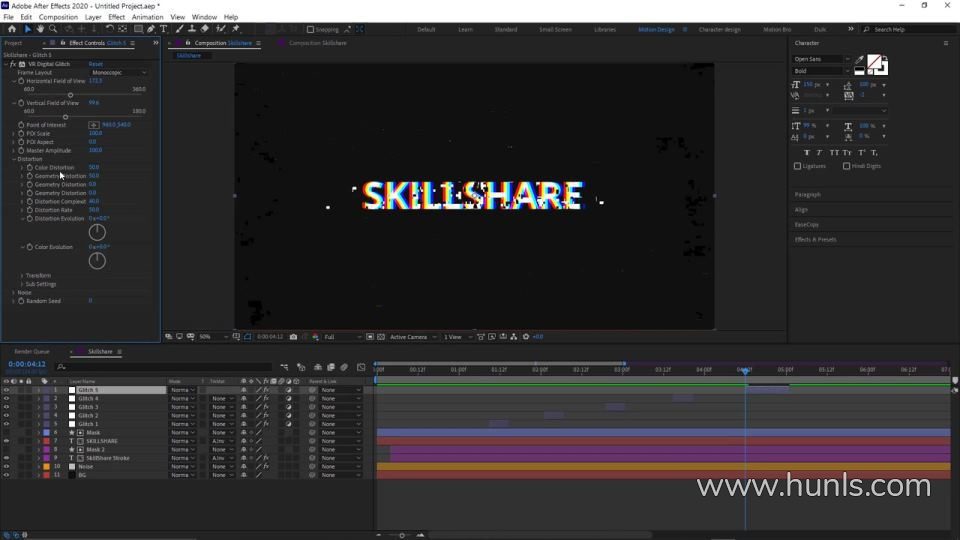Viewport: 960px width, 540px height.
Task: Select the Hand tool in toolbar
Action: pyautogui.click(x=40, y=29)
